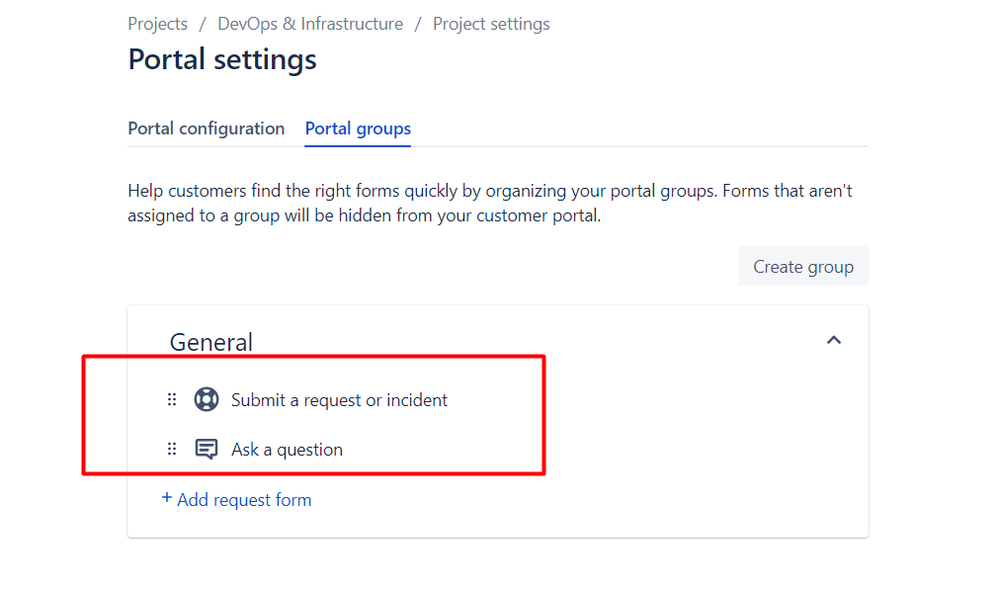
Task: Select the Portal groups tab
Action: (x=358, y=129)
